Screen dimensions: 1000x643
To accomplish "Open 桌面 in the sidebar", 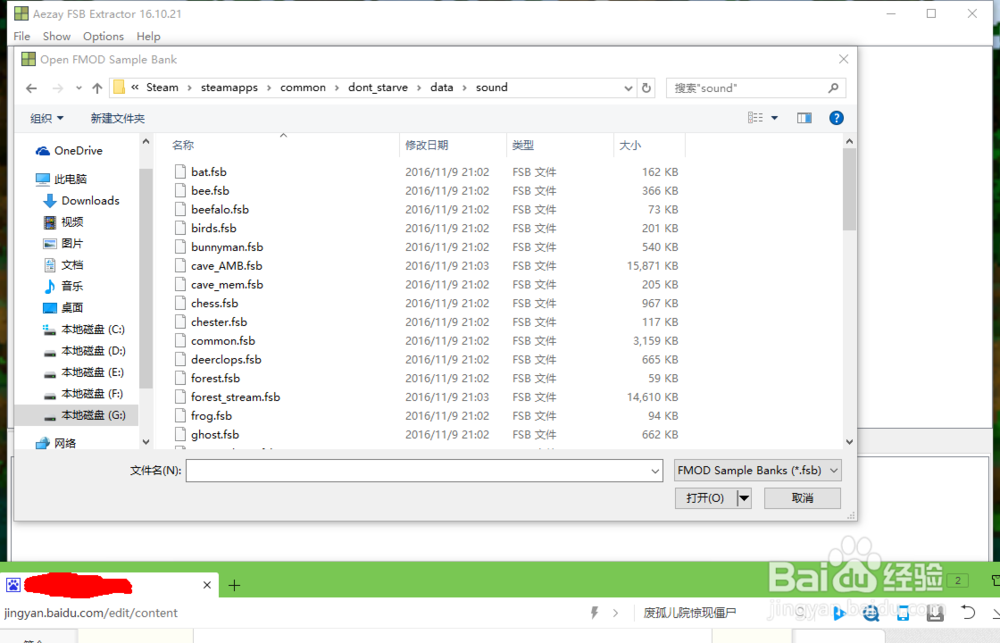I will click(x=63, y=308).
